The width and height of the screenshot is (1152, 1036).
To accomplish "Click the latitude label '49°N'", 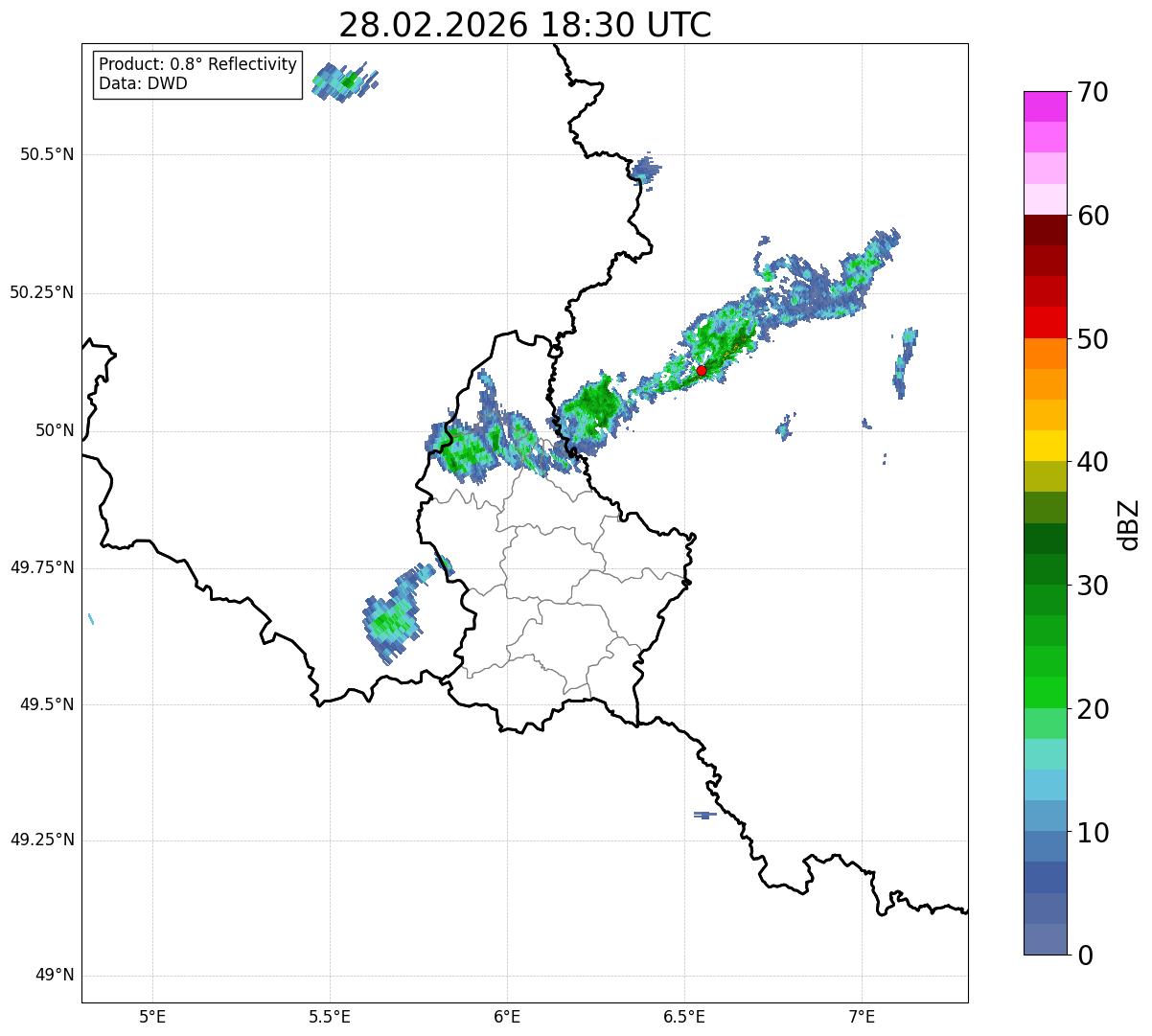I will click(55, 976).
